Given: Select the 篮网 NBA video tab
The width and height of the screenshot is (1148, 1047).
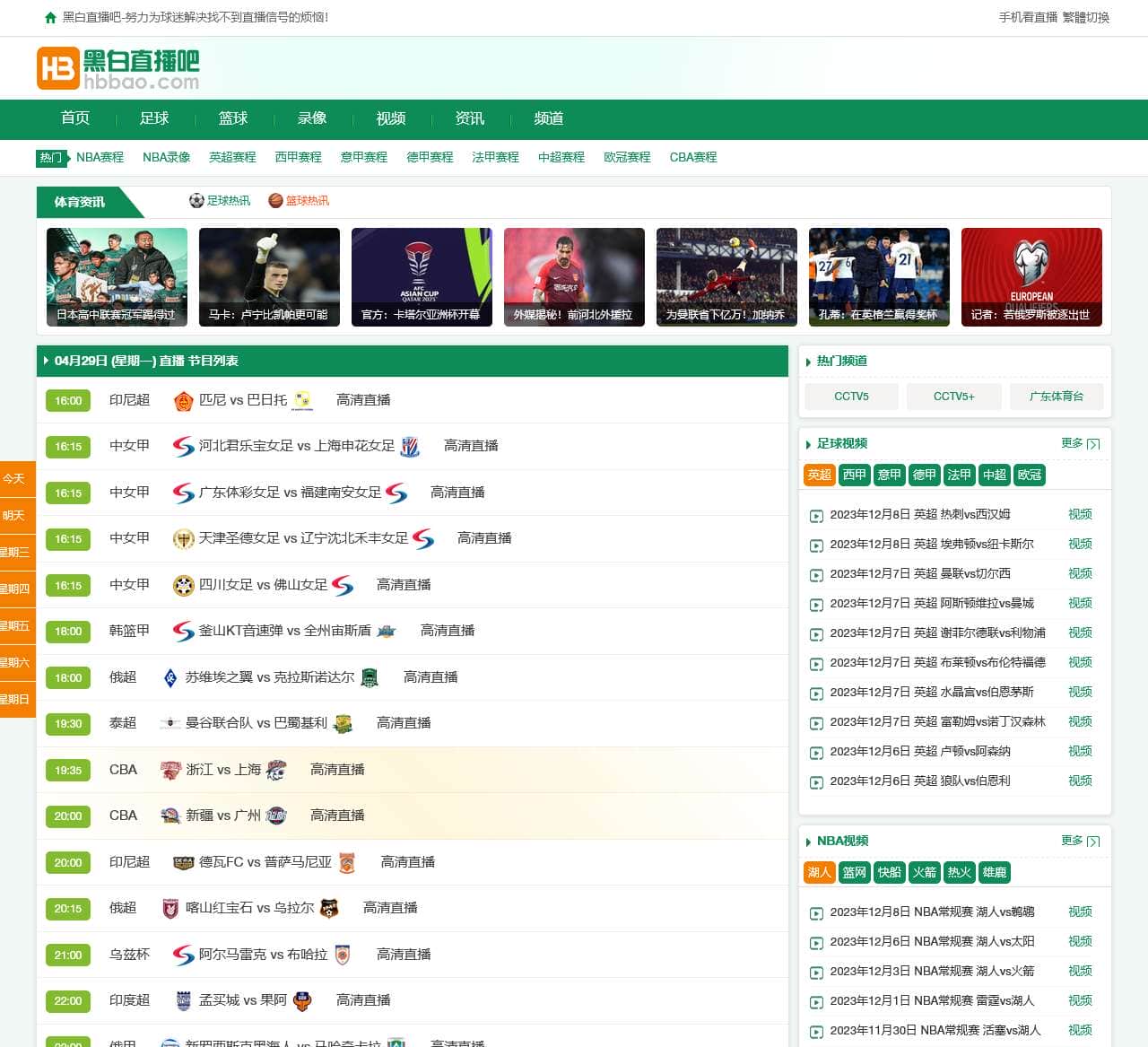Looking at the screenshot, I should pos(855,872).
